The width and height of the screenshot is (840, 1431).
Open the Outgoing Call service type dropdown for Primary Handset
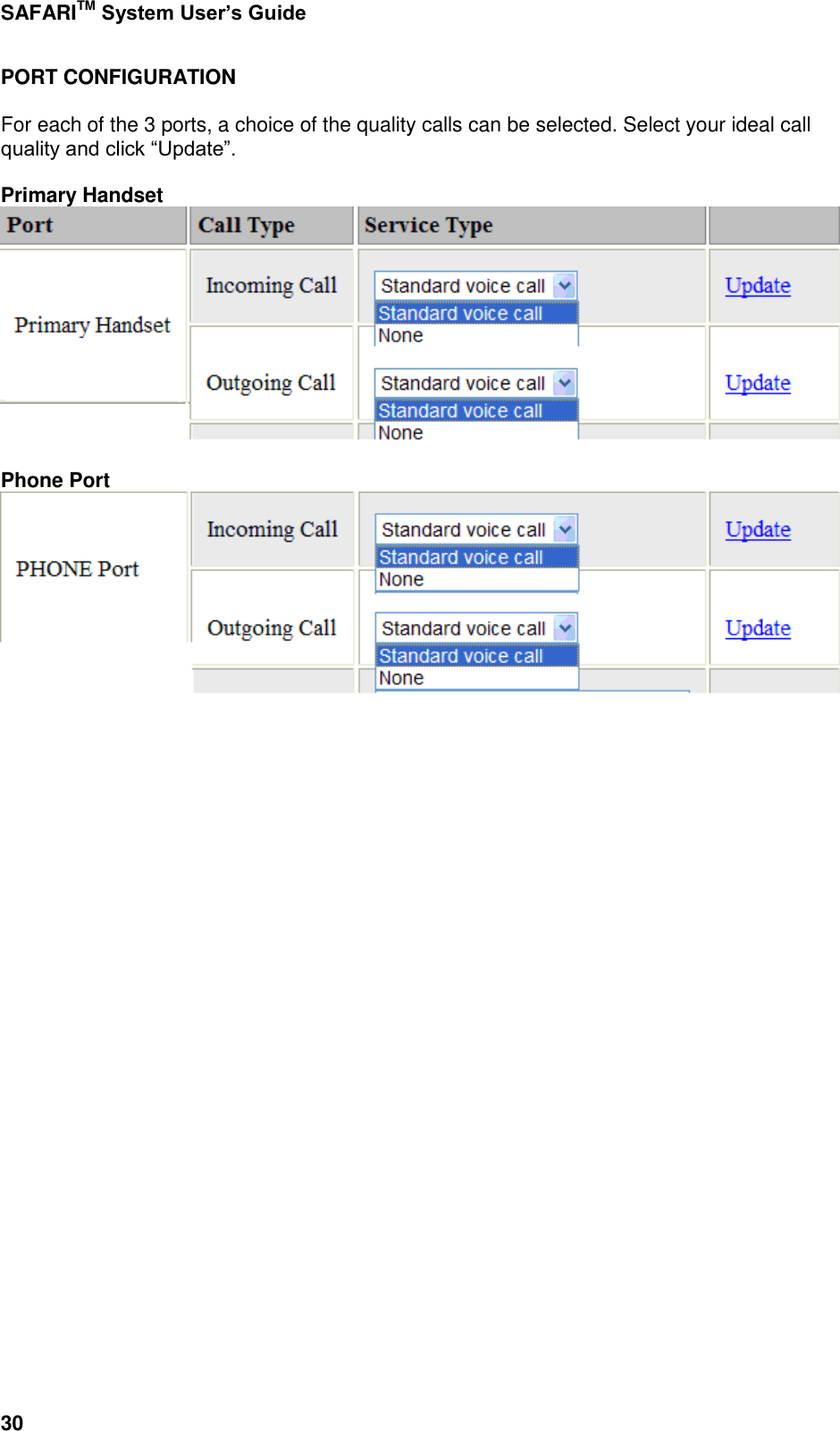pyautogui.click(x=465, y=383)
